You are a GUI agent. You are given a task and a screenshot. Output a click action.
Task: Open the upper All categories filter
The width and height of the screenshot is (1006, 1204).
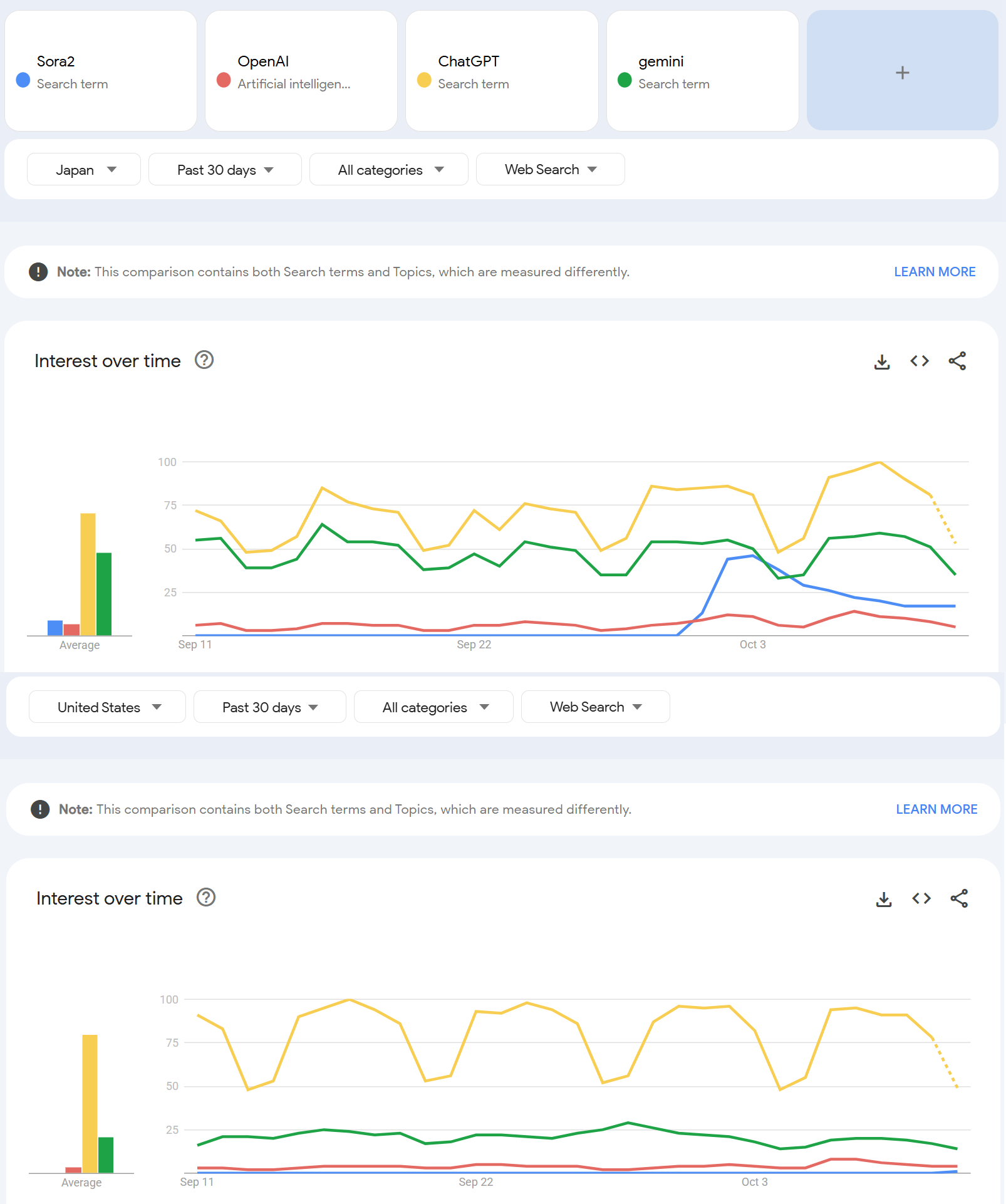point(389,170)
